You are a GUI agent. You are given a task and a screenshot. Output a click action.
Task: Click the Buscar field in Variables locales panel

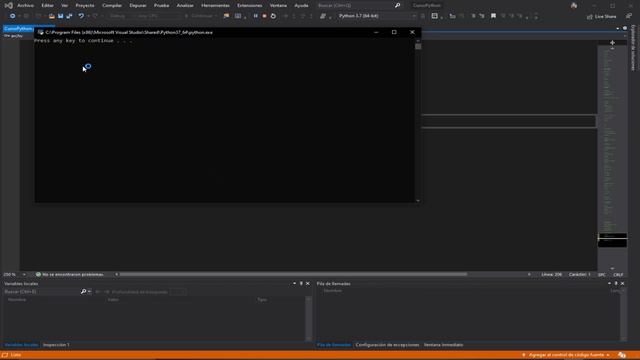tap(42, 292)
